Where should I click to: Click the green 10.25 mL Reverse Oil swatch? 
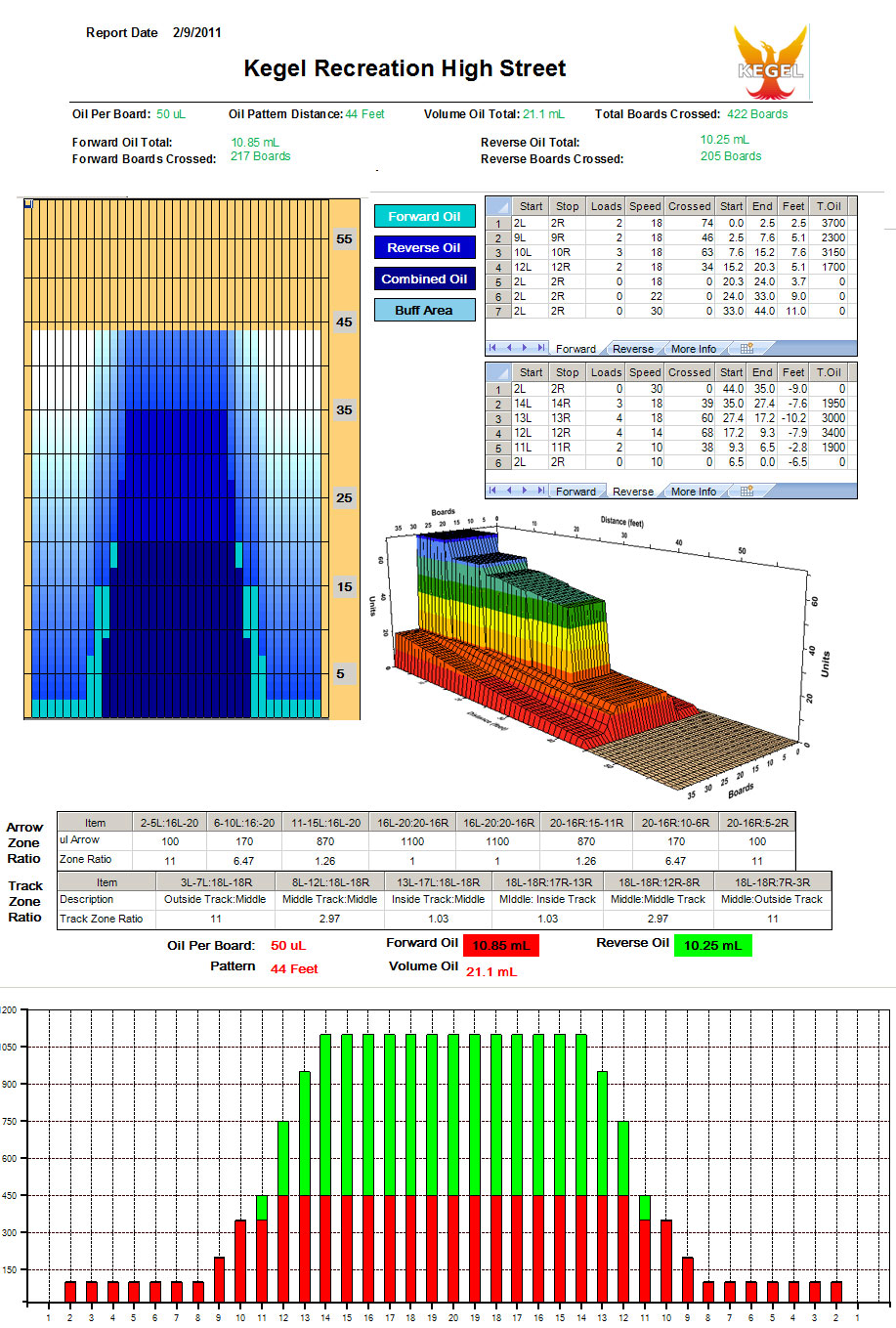(712, 946)
